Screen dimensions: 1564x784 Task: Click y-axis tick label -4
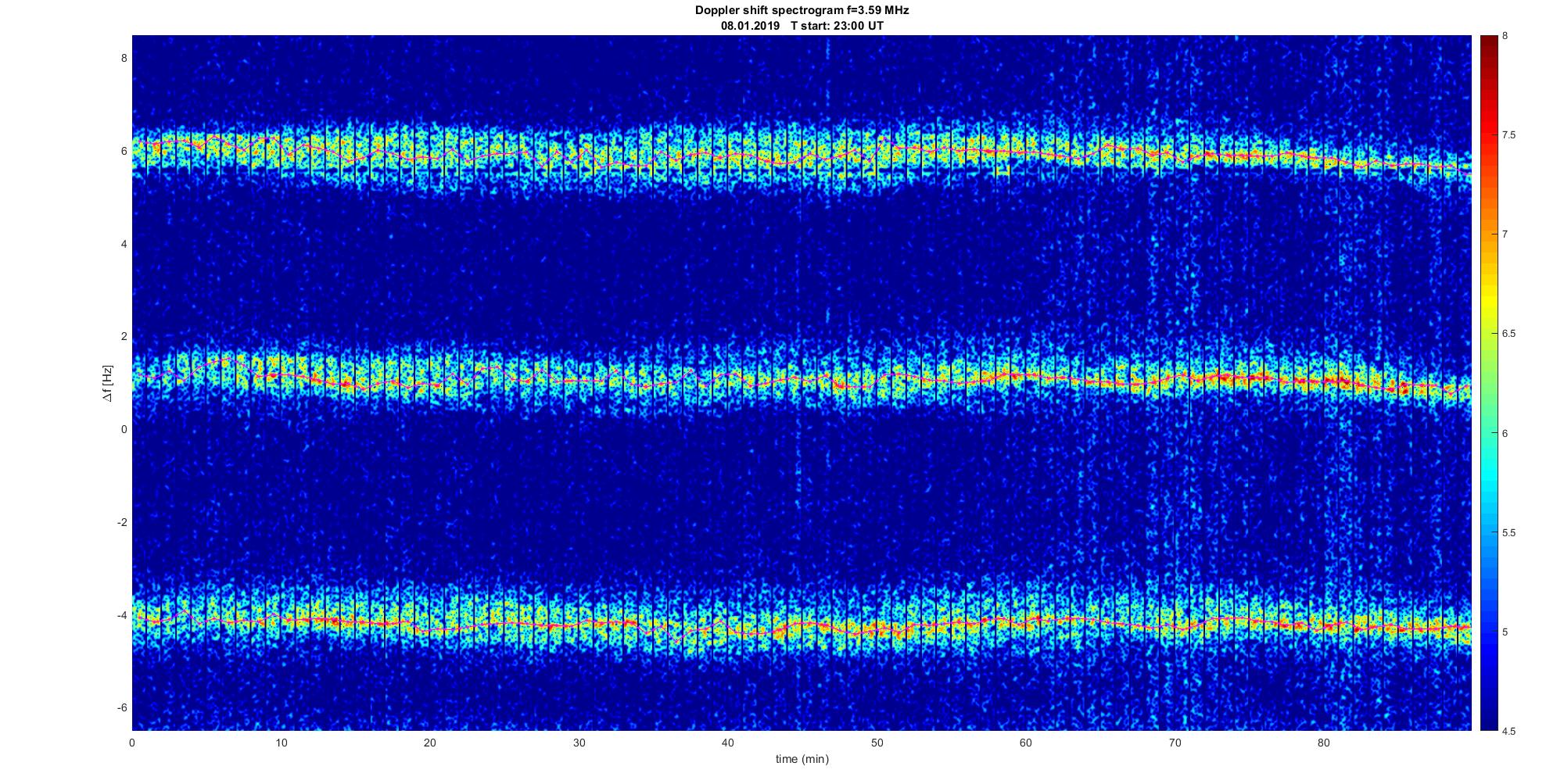coord(122,615)
